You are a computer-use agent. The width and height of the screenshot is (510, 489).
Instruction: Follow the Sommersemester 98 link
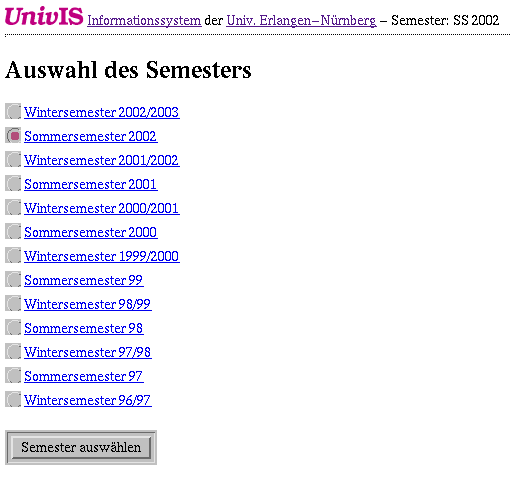[84, 328]
